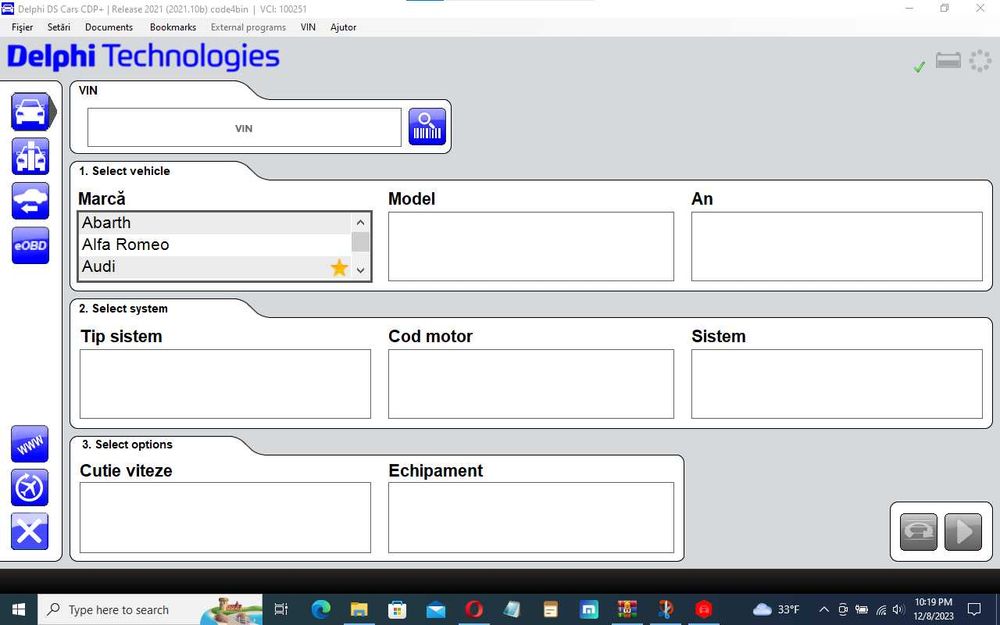This screenshot has height=625, width=1000.
Task: Click the green checkmark status icon
Action: 919,66
